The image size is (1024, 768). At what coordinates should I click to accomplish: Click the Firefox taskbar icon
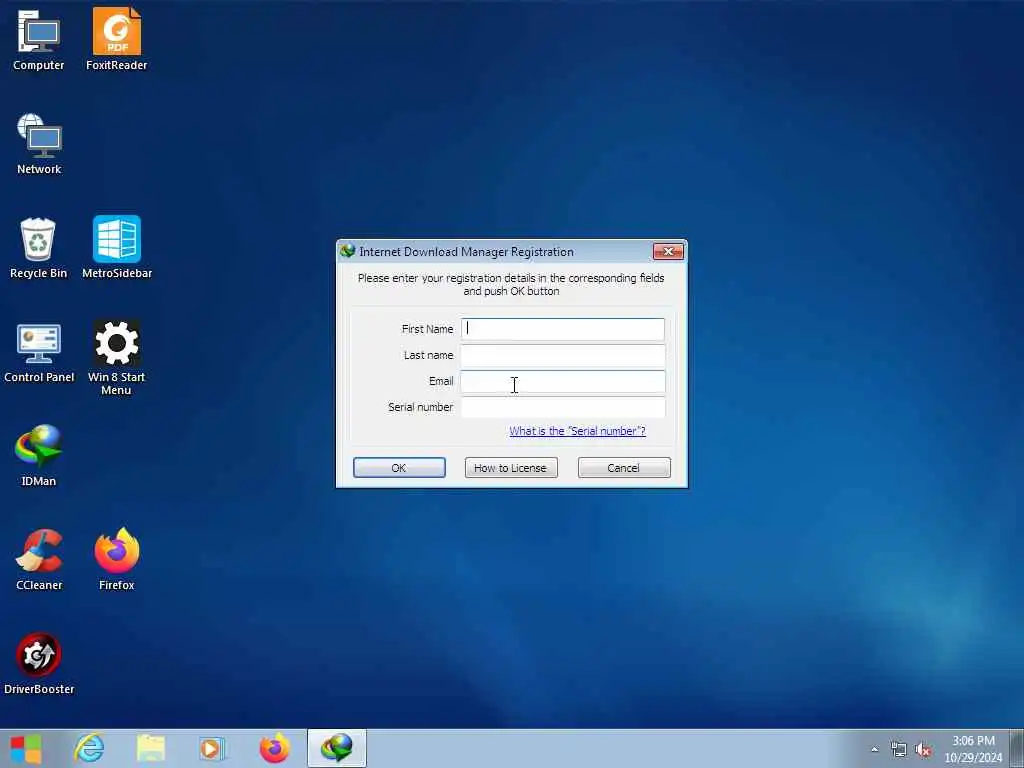(x=274, y=748)
